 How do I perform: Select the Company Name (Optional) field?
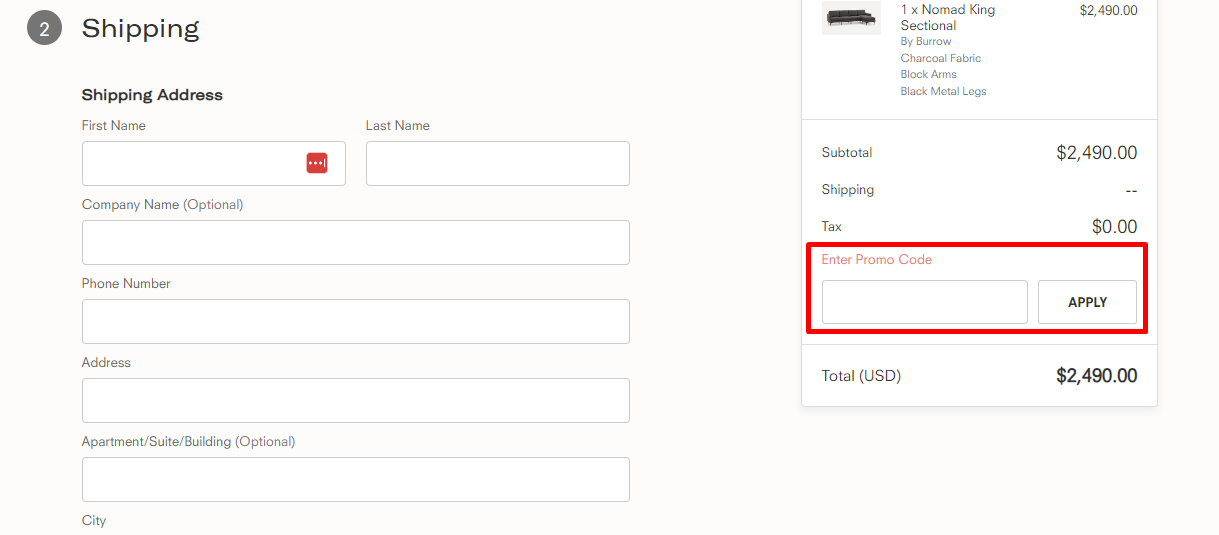356,242
